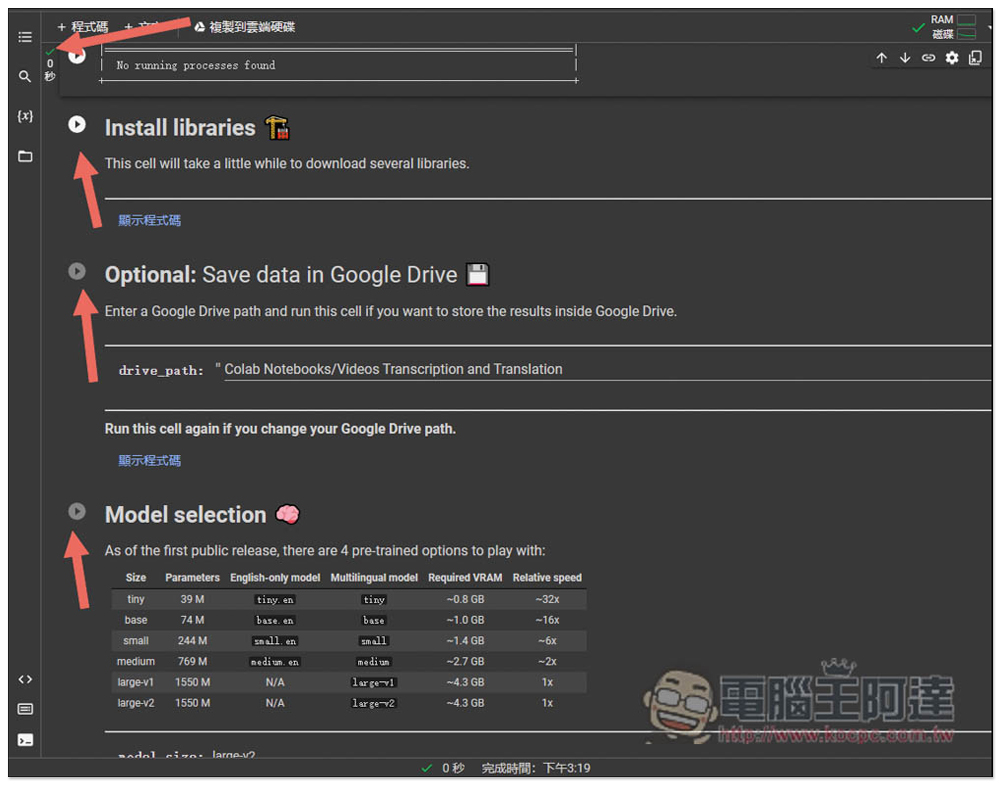Select large-v1 multilingual model cell
Image resolution: width=1000 pixels, height=786 pixels.
(374, 683)
